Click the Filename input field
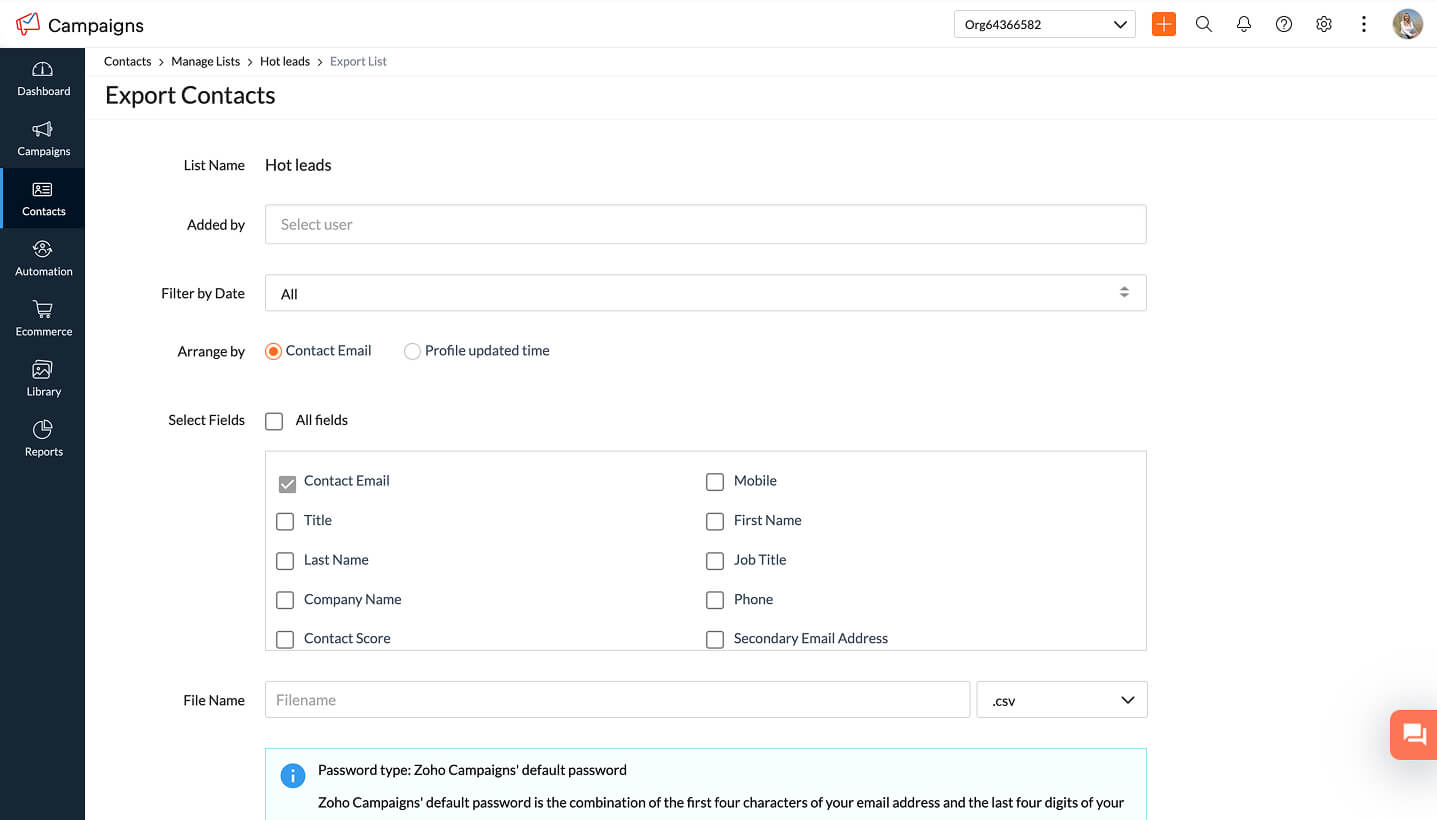Viewport: 1437px width, 820px height. (x=617, y=700)
